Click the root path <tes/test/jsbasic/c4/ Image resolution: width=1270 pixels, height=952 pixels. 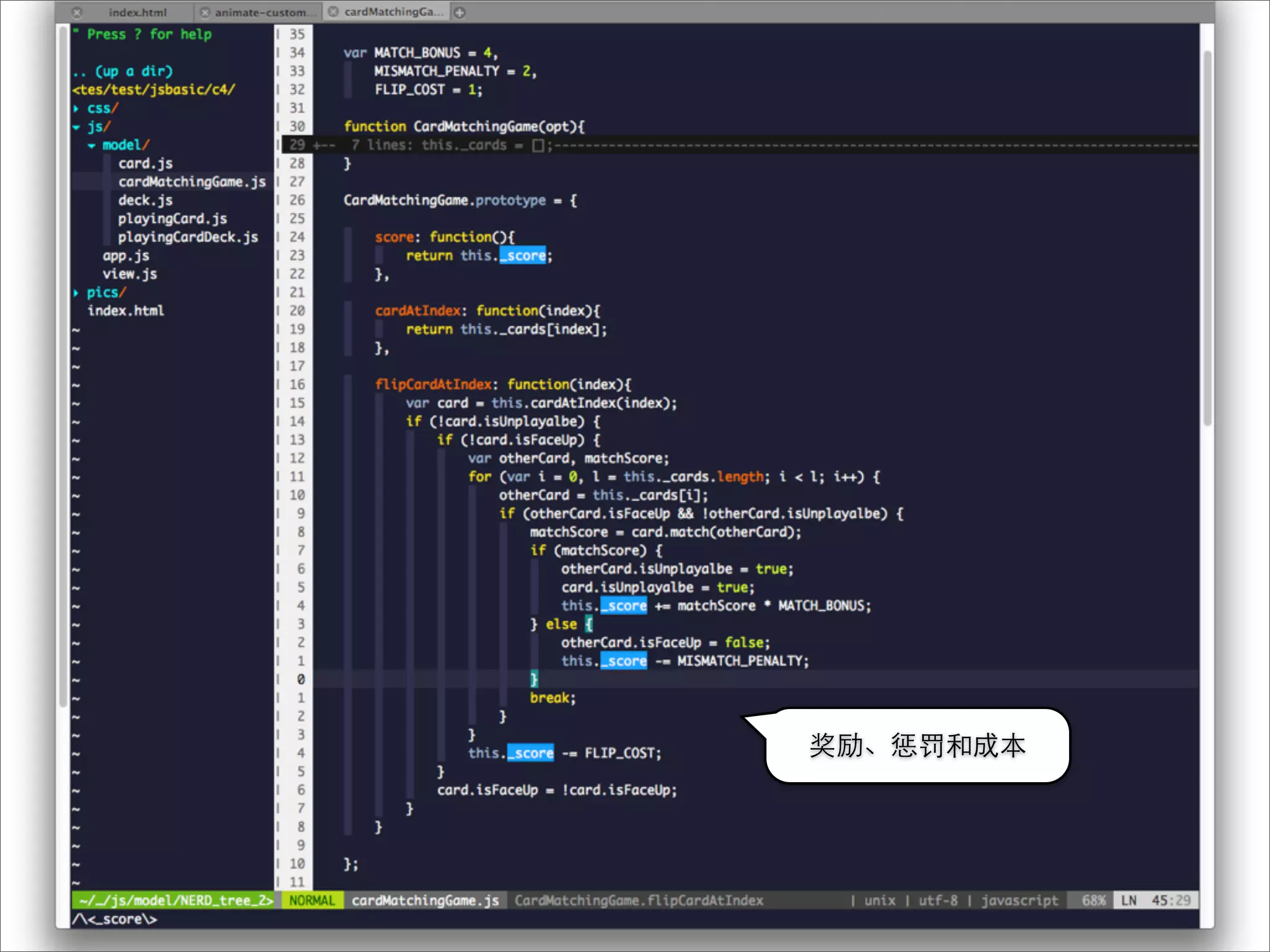click(x=154, y=90)
